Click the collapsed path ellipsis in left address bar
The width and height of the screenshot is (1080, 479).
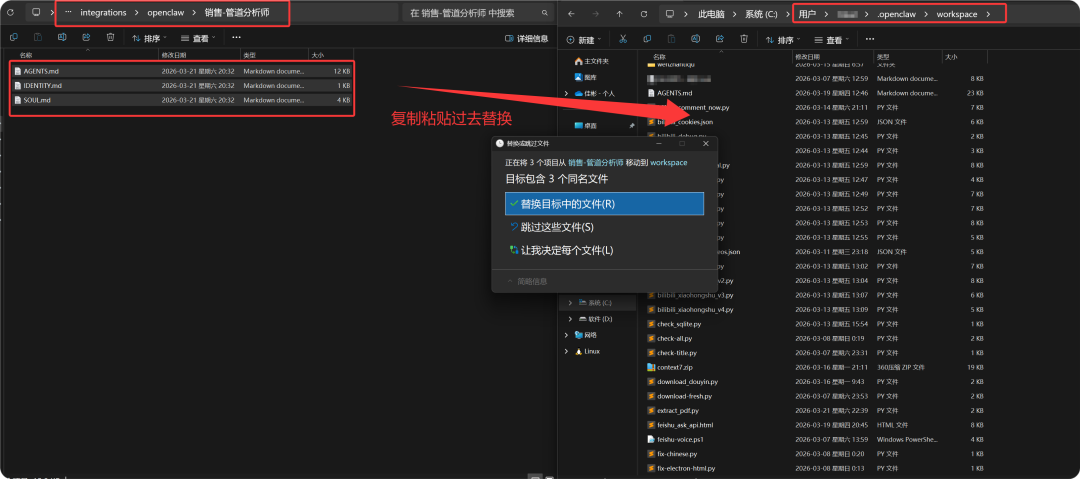tap(68, 13)
